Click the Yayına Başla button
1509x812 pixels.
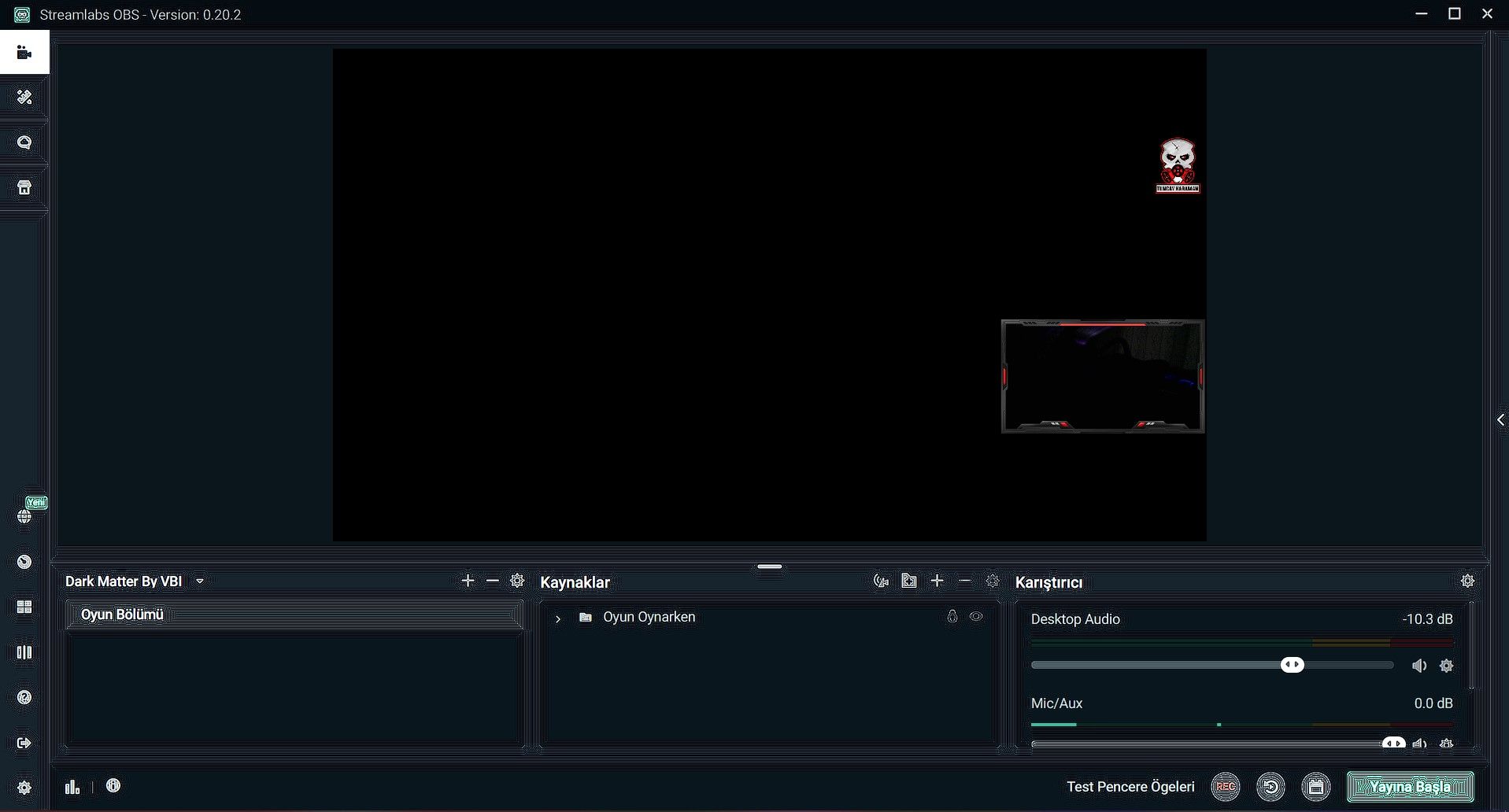pyautogui.click(x=1409, y=786)
